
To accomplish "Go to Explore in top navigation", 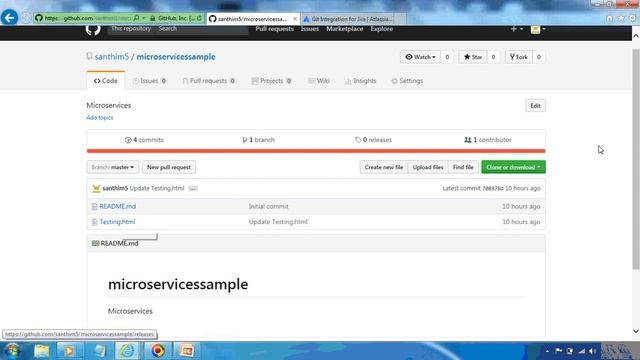I will point(382,29).
